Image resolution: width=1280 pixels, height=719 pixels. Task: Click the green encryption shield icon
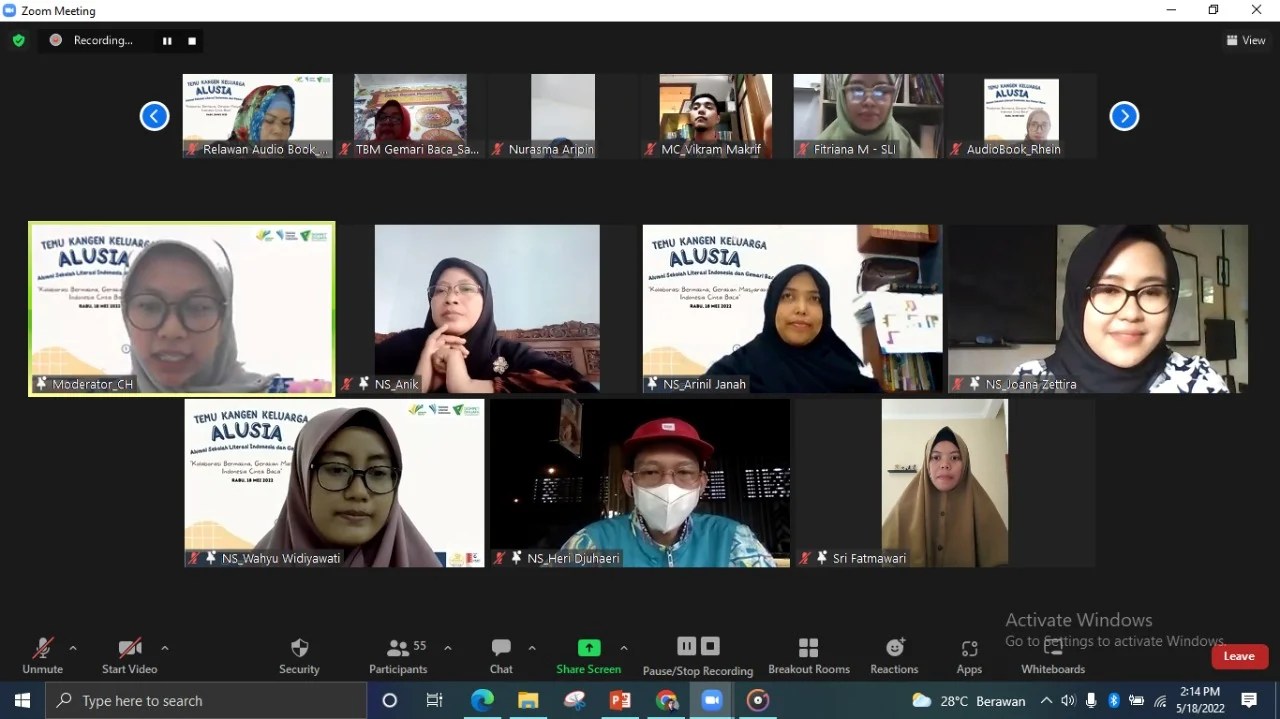point(18,41)
